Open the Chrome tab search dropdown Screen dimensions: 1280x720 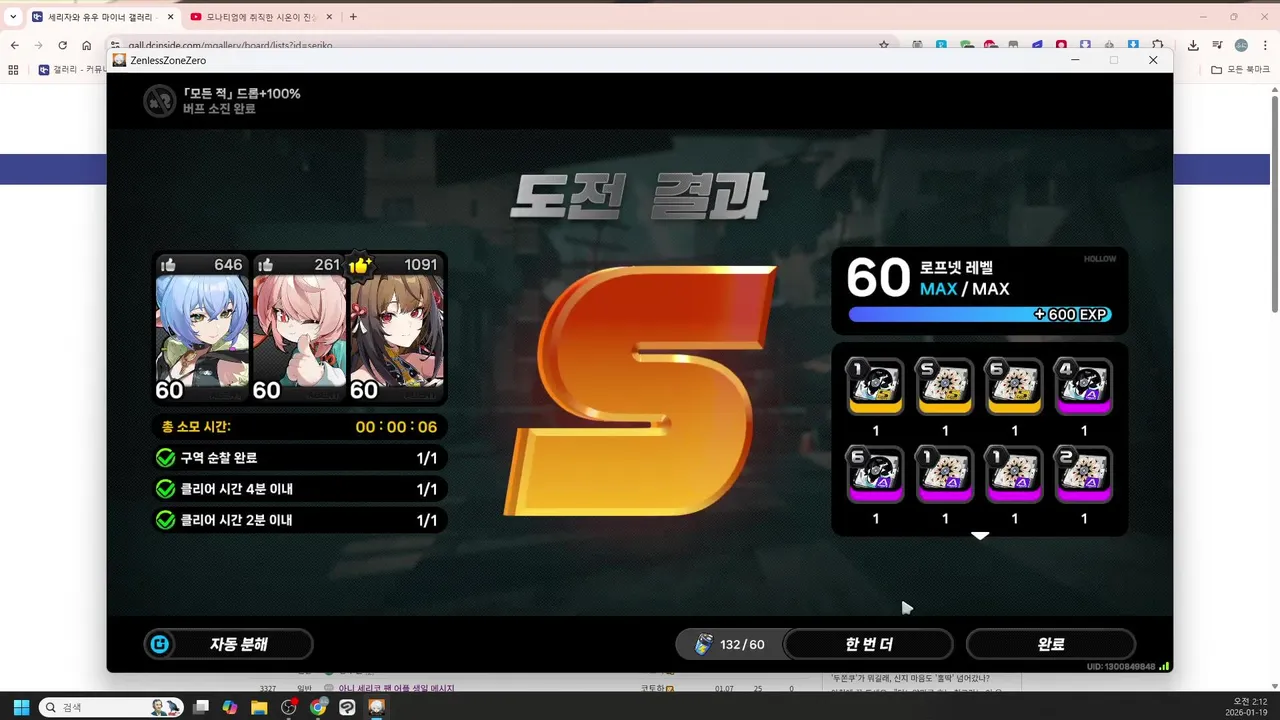click(x=13, y=17)
